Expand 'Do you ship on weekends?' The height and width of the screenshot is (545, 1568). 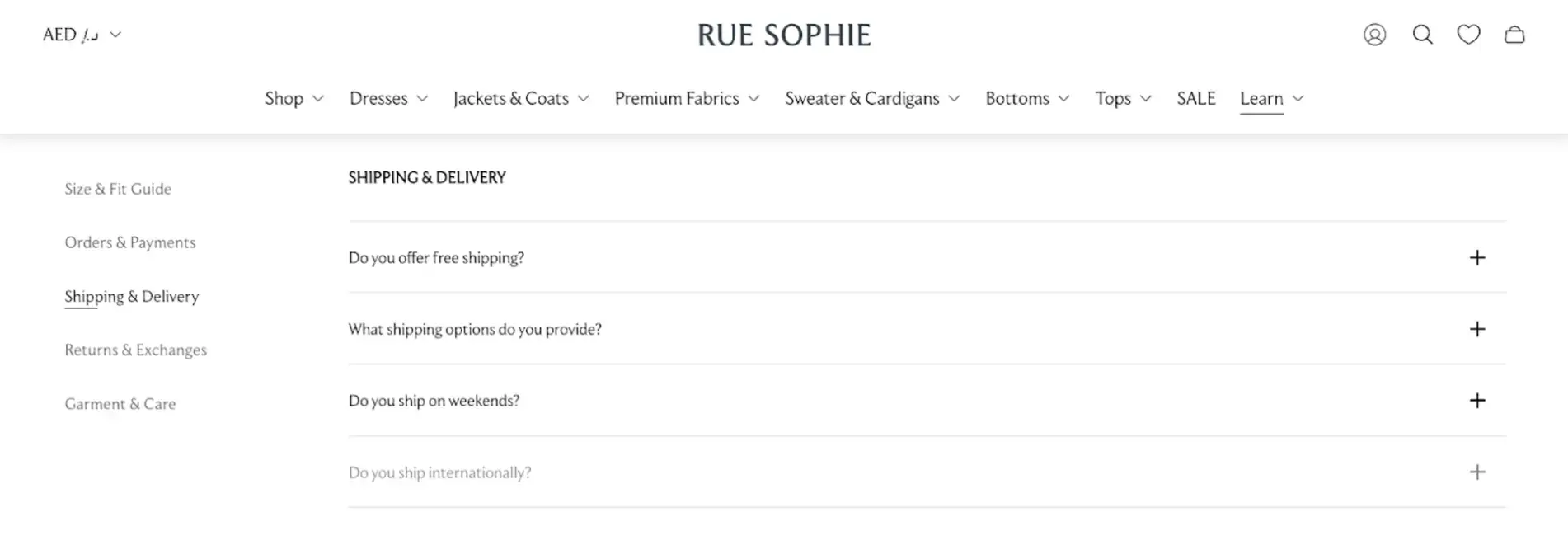[x=1477, y=400]
